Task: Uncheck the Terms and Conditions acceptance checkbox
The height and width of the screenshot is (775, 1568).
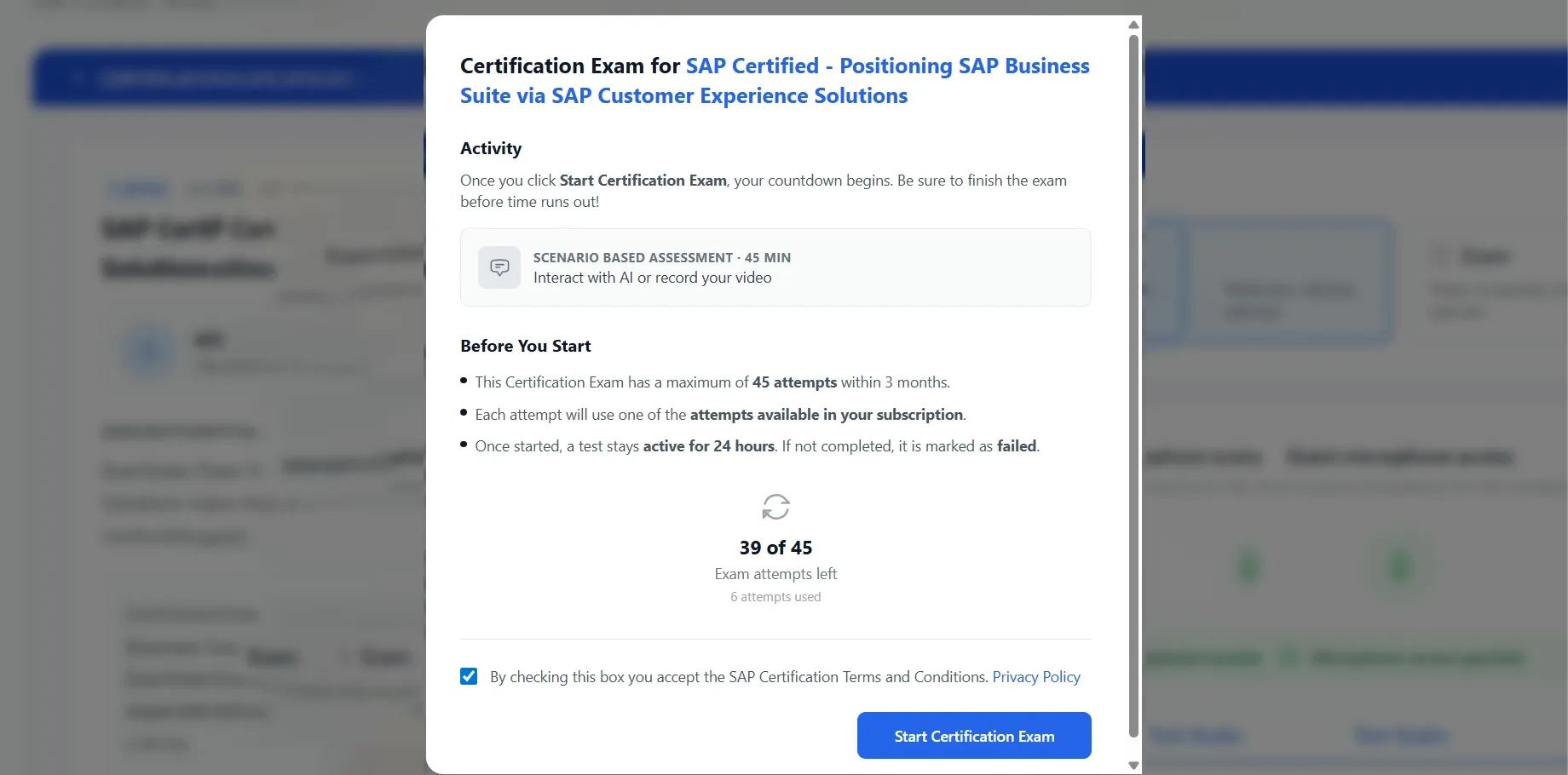Action: 469,676
